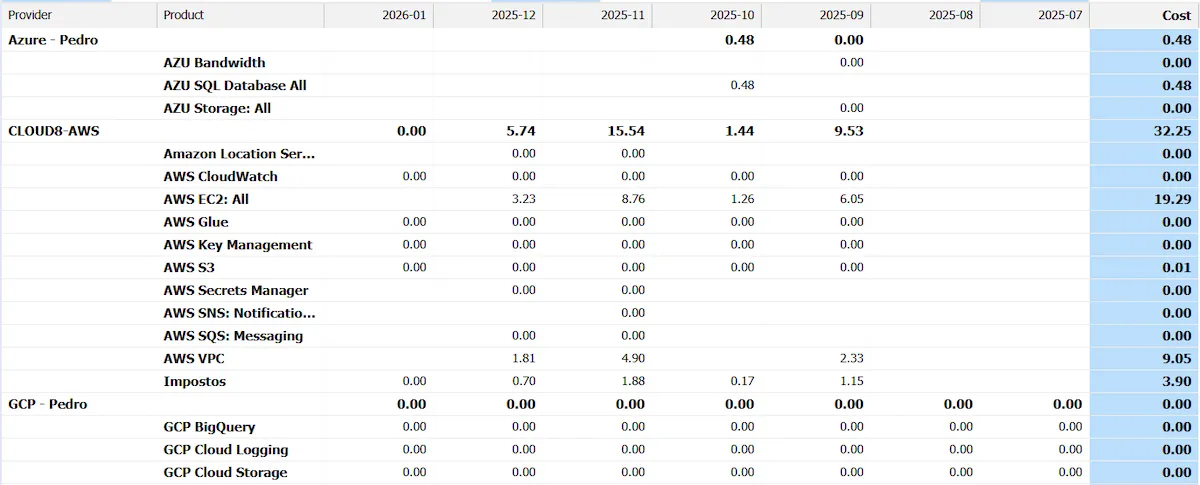Viewport: 1200px width, 485px height.
Task: Click Impostos 2025-09 value 1.15
Action: tap(851, 382)
